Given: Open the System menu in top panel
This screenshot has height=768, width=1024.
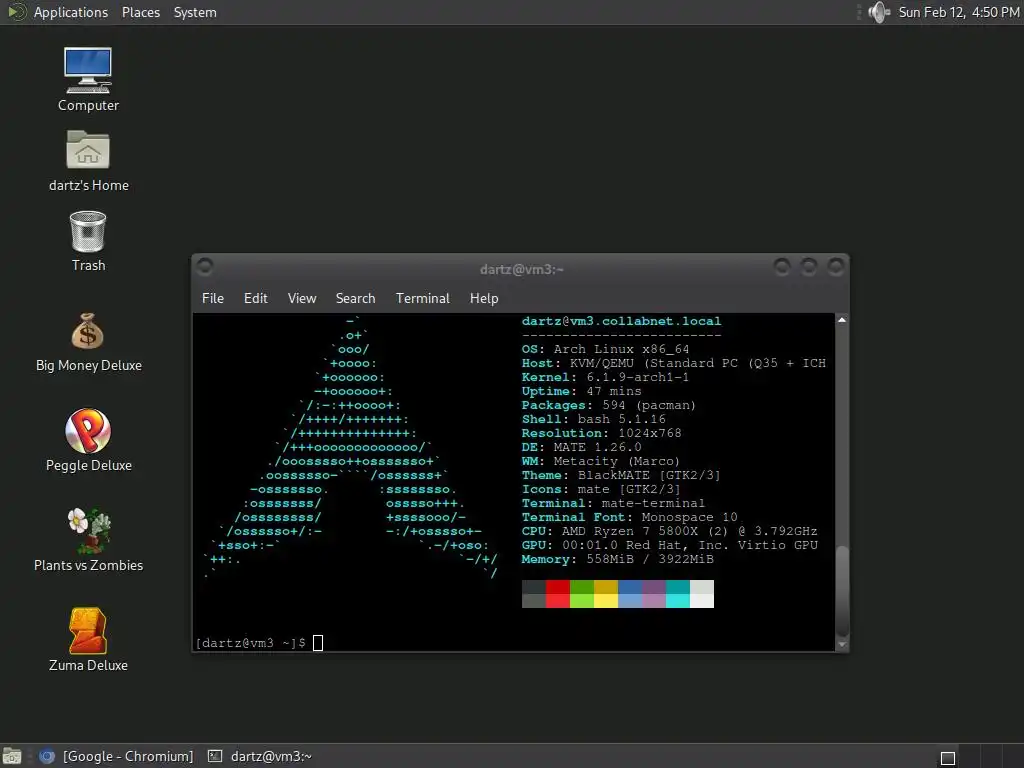Looking at the screenshot, I should click(195, 12).
